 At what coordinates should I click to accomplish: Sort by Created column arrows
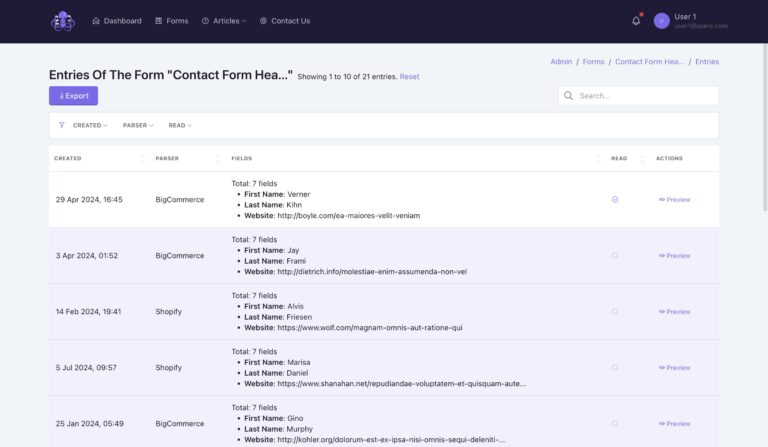[142, 158]
